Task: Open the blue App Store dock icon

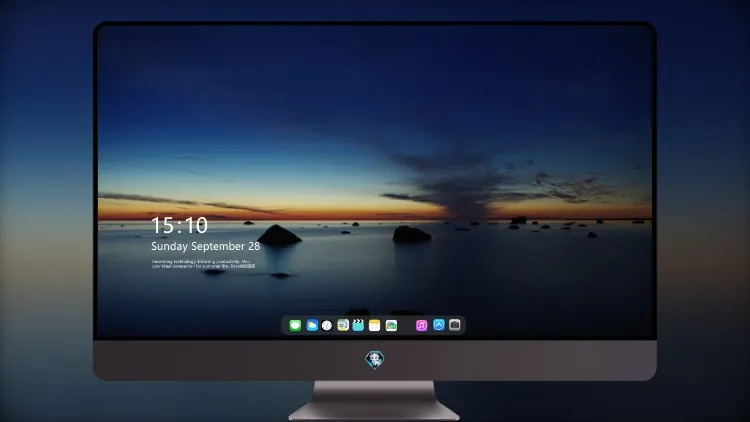Action: click(x=439, y=325)
